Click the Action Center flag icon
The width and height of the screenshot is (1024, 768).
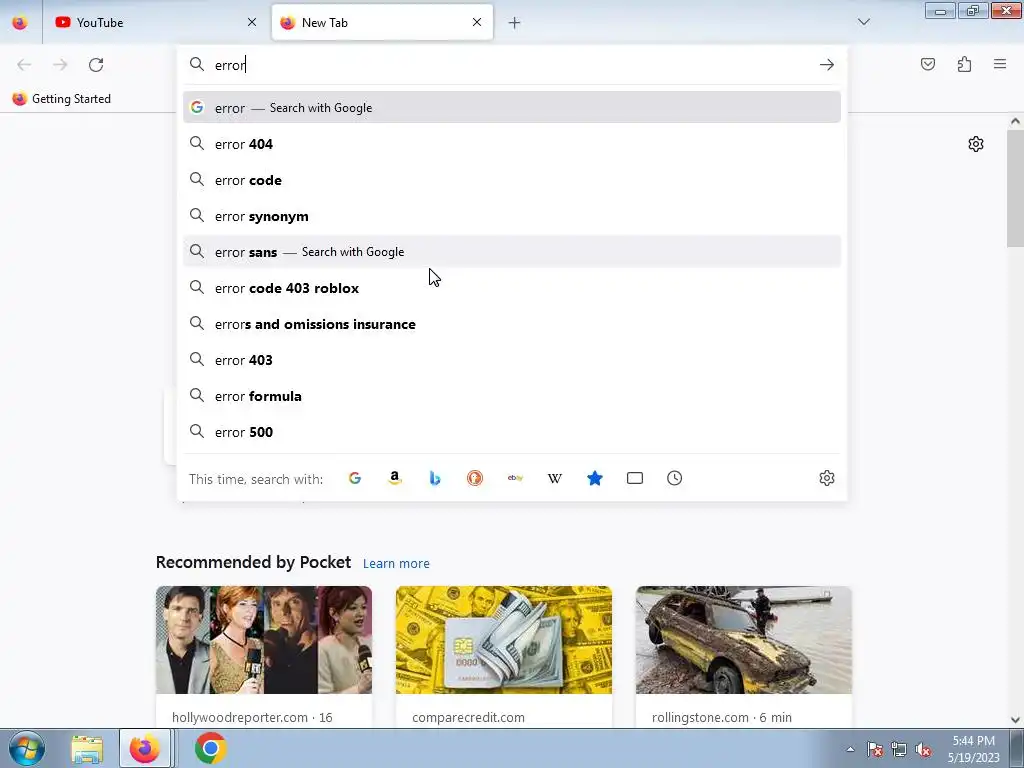coord(875,749)
